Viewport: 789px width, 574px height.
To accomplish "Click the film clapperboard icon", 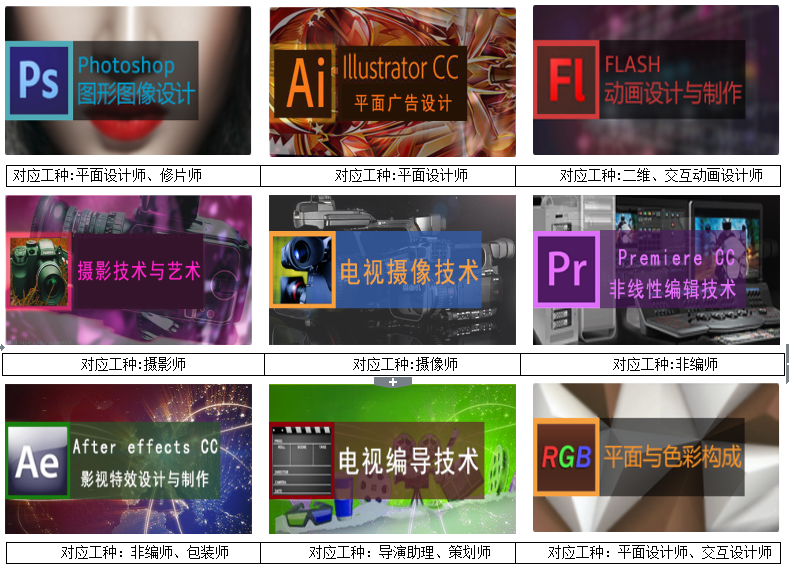I will (302, 460).
